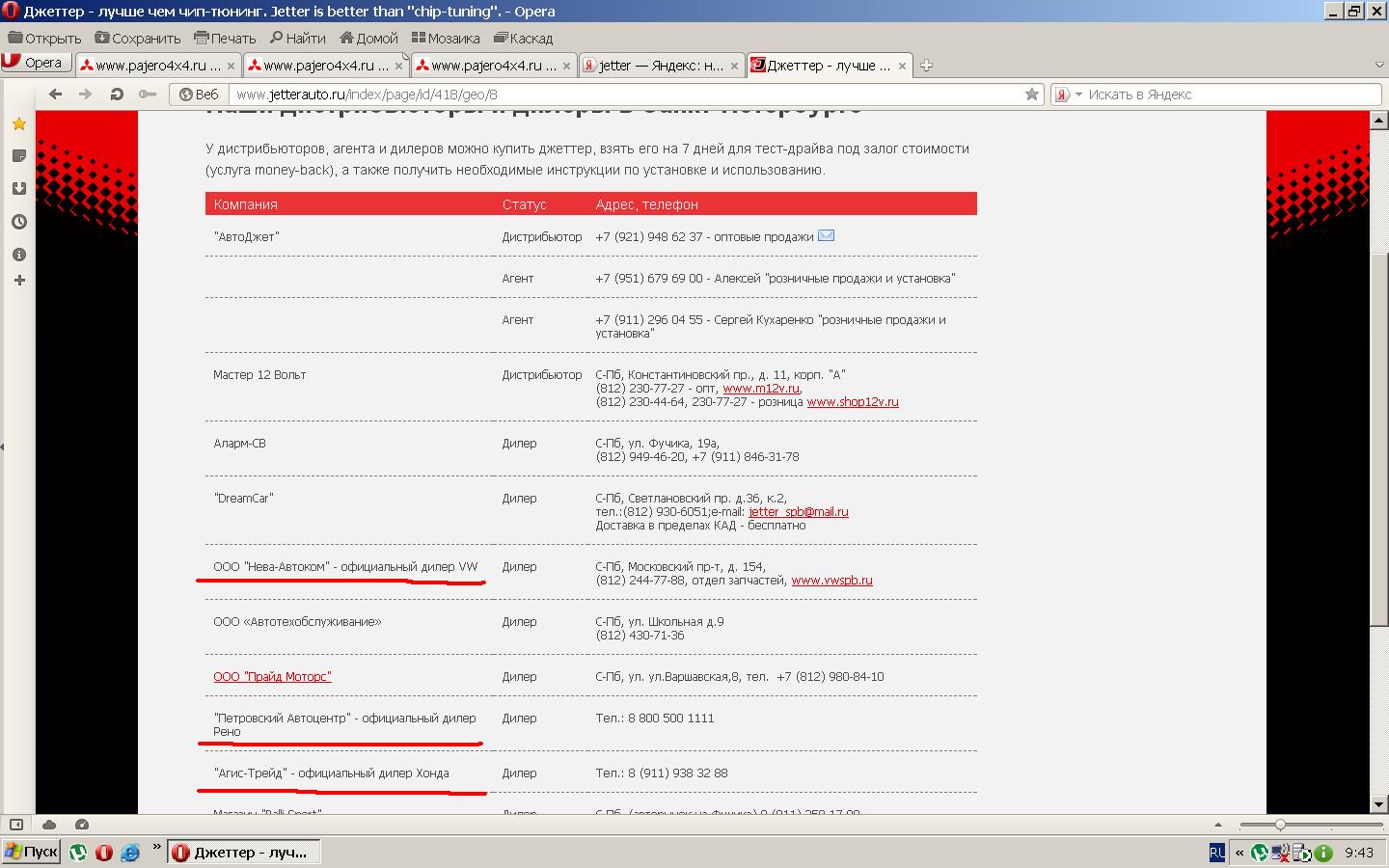Open the Bookmarks panel star in sidebar

pos(18,124)
